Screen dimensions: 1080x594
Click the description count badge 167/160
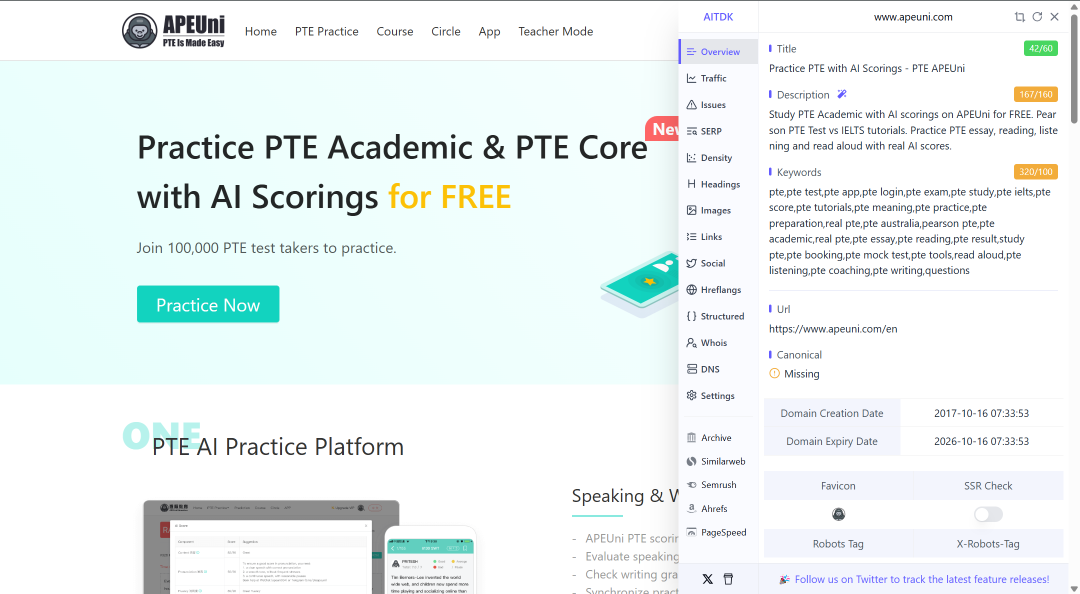(x=1035, y=94)
